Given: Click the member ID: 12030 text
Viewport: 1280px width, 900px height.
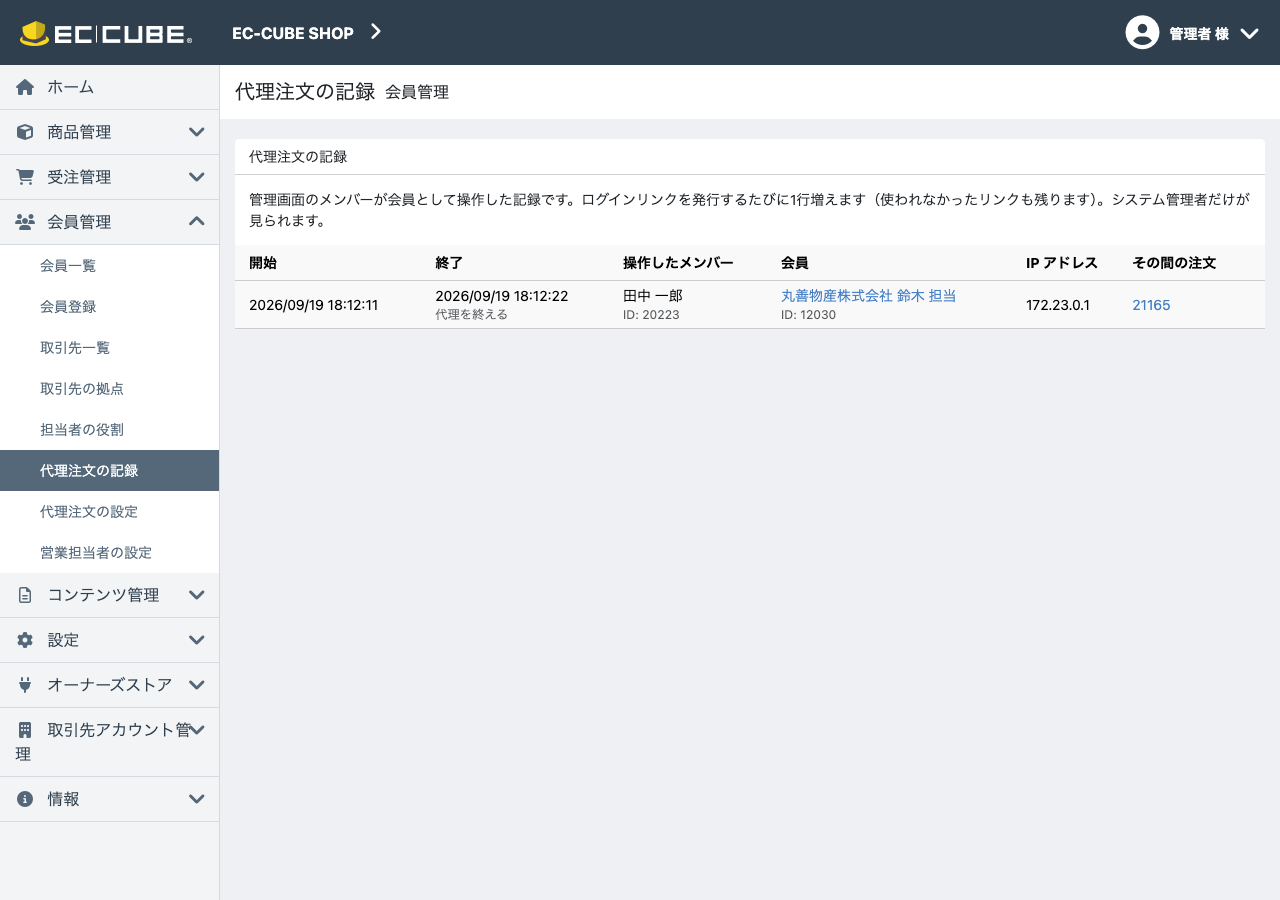Looking at the screenshot, I should click(x=808, y=315).
